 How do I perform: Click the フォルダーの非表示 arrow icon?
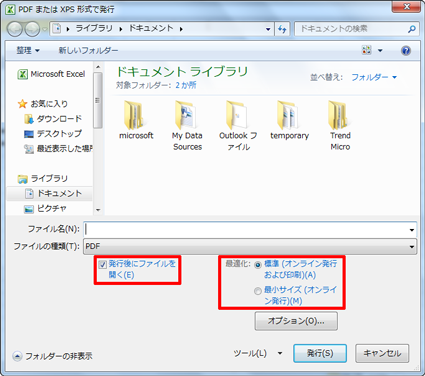17,356
